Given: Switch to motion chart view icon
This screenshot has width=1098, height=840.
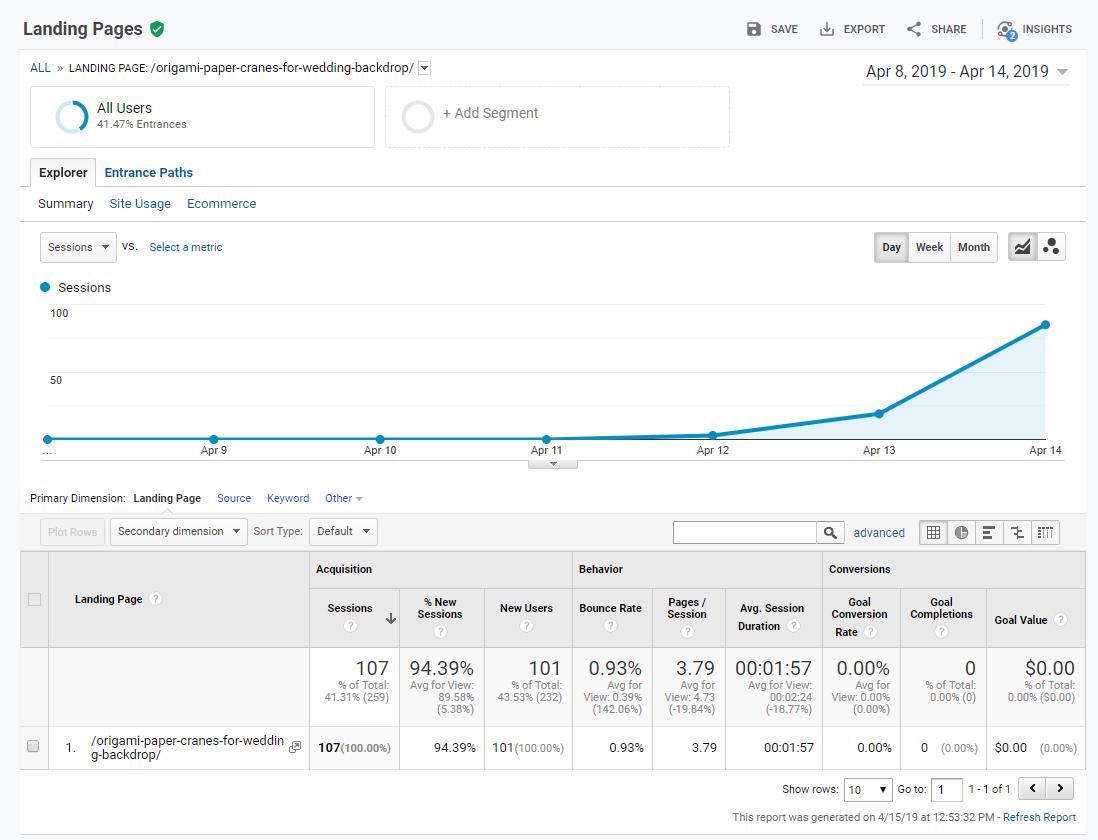Looking at the screenshot, I should point(1051,247).
